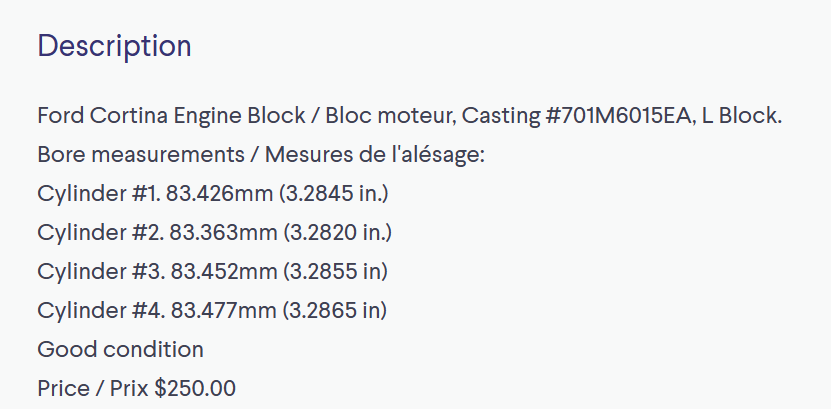831x409 pixels.
Task: Click the Price / Prix label
Action: click(93, 389)
